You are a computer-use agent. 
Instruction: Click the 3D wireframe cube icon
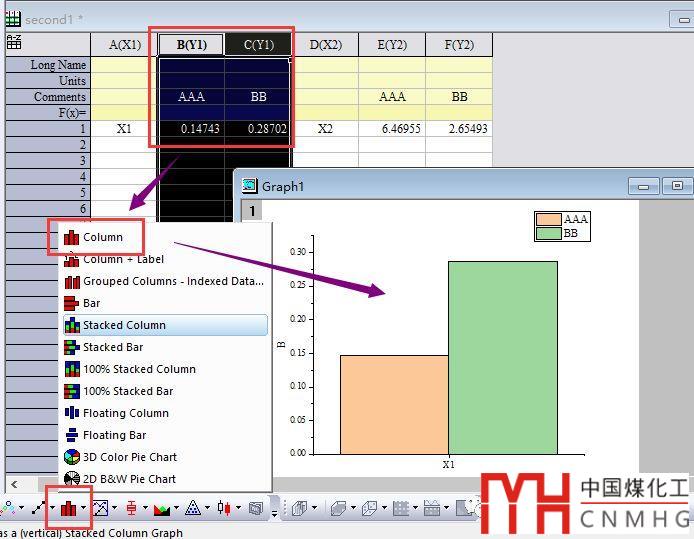(370, 508)
